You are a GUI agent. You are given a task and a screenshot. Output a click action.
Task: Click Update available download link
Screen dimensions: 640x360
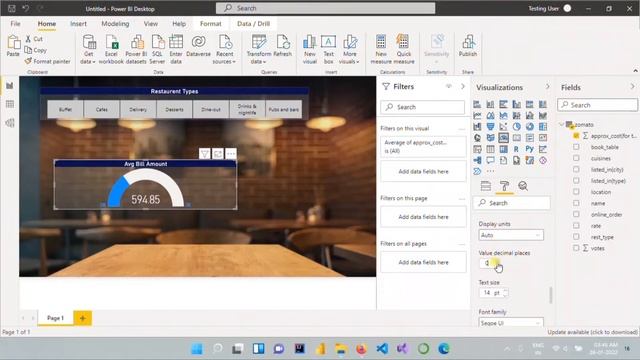(x=593, y=332)
